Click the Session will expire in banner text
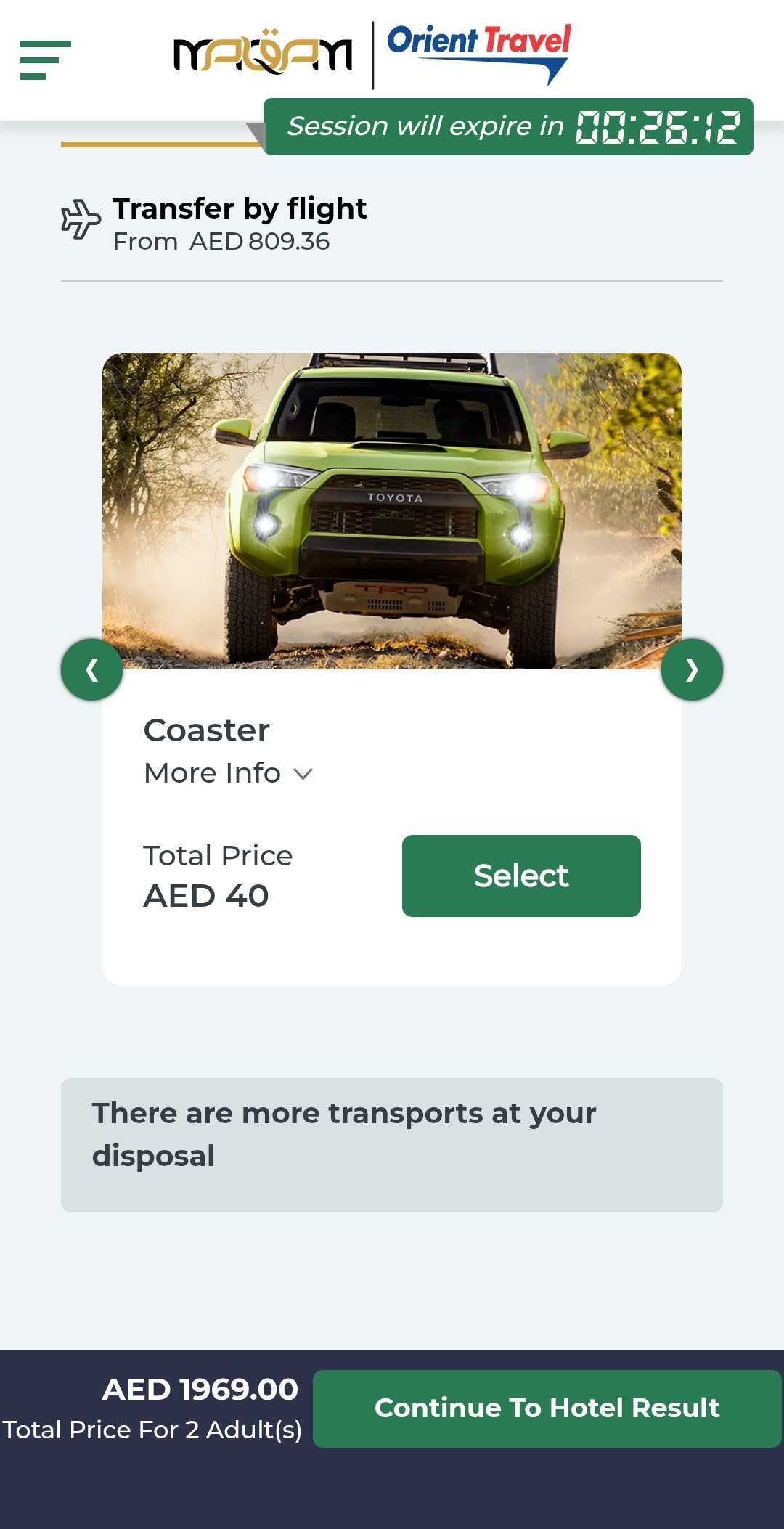Viewport: 784px width, 1529px height. pos(425,126)
